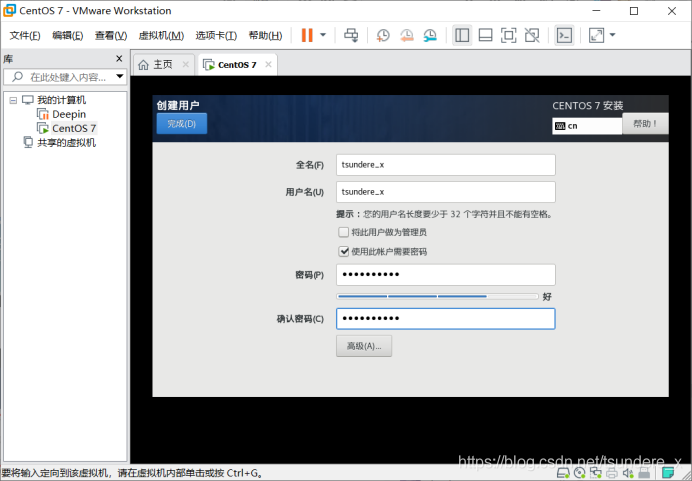Enable 将此用户做为管理员 checkbox
This screenshot has height=481, width=692.
click(343, 232)
